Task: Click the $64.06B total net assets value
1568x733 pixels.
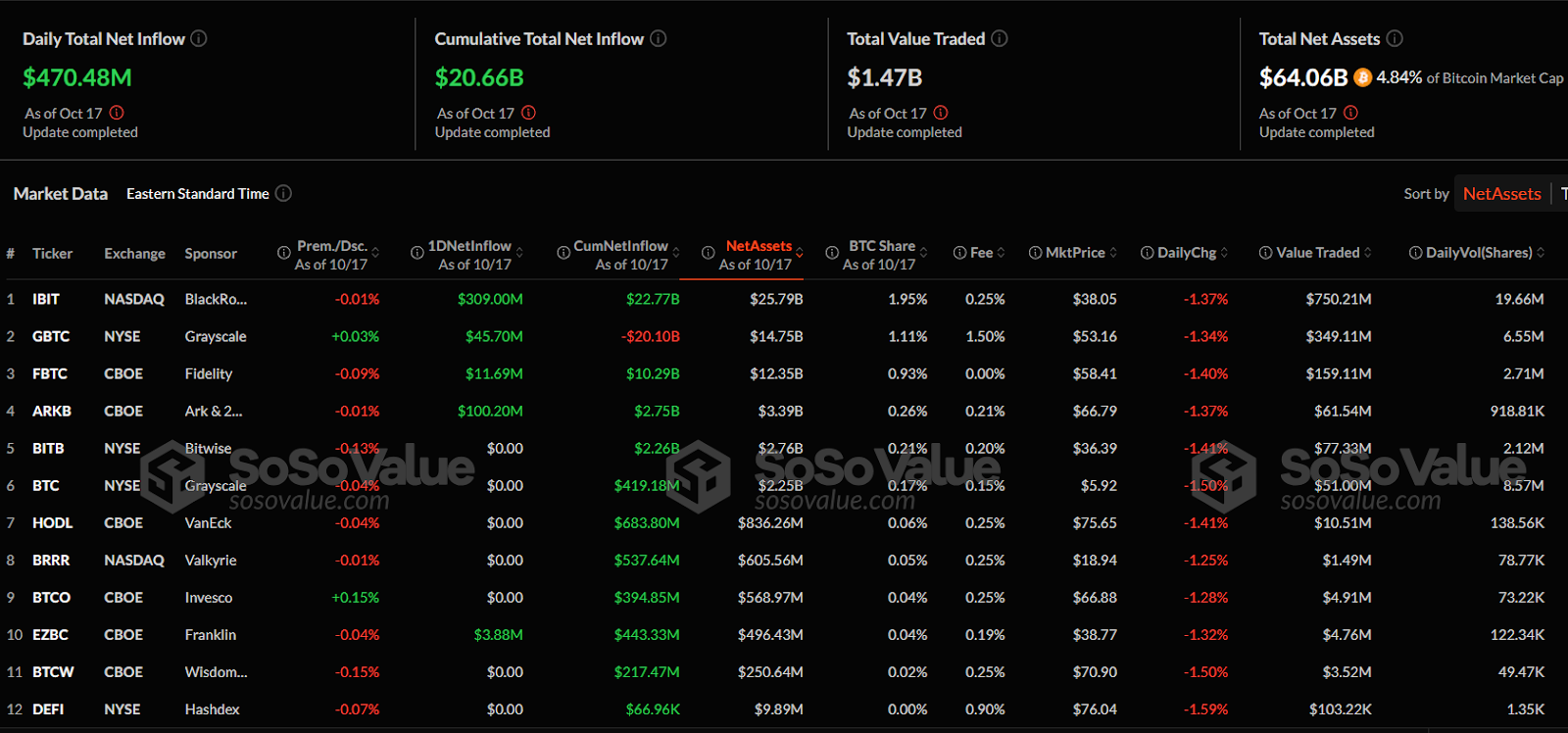Action: (x=1303, y=77)
